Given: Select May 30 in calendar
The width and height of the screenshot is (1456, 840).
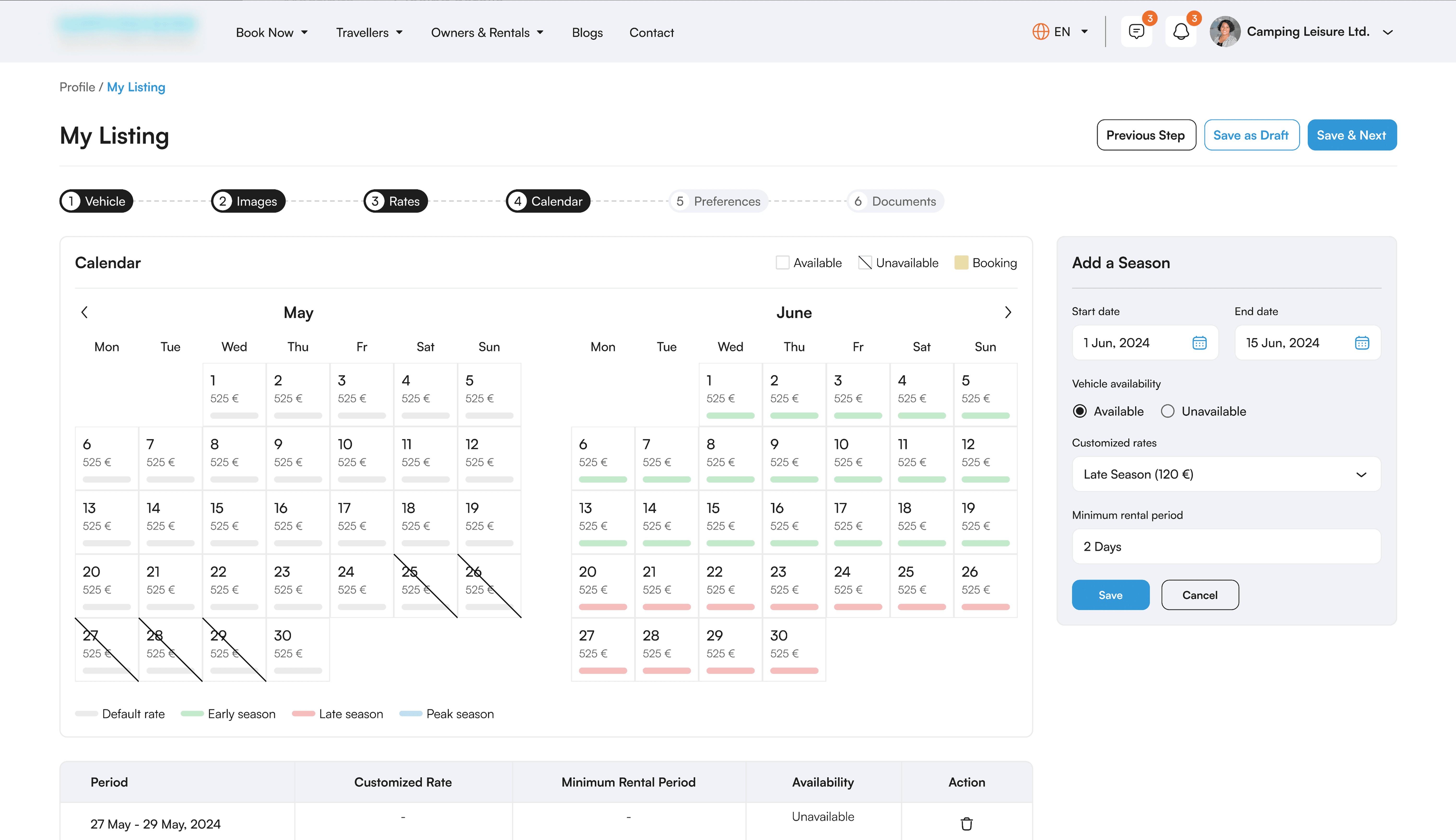Looking at the screenshot, I should click(x=298, y=650).
